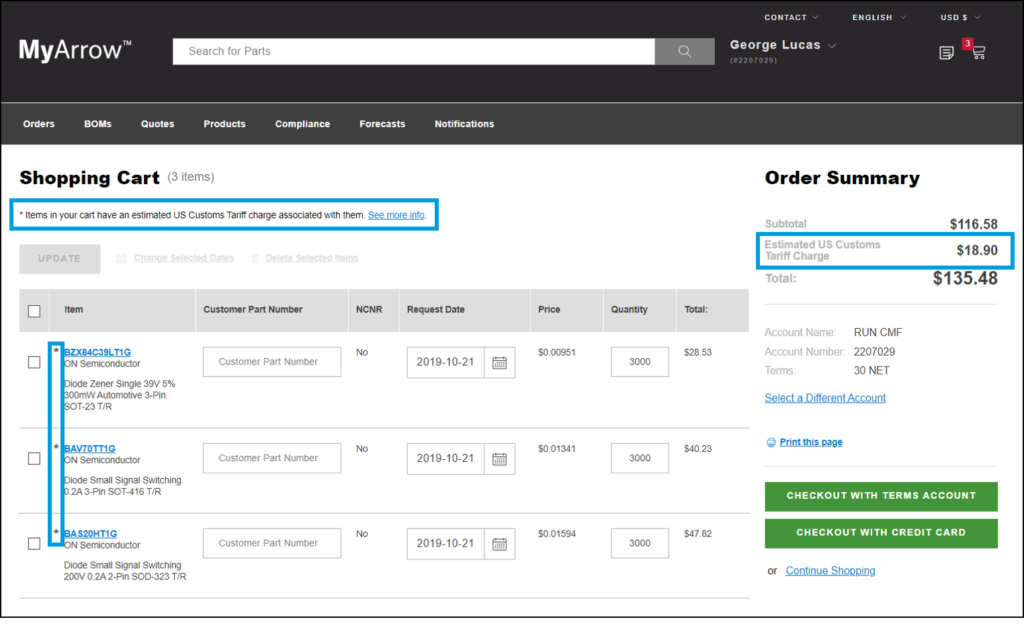Click the See more info tariff link

pyautogui.click(x=397, y=214)
